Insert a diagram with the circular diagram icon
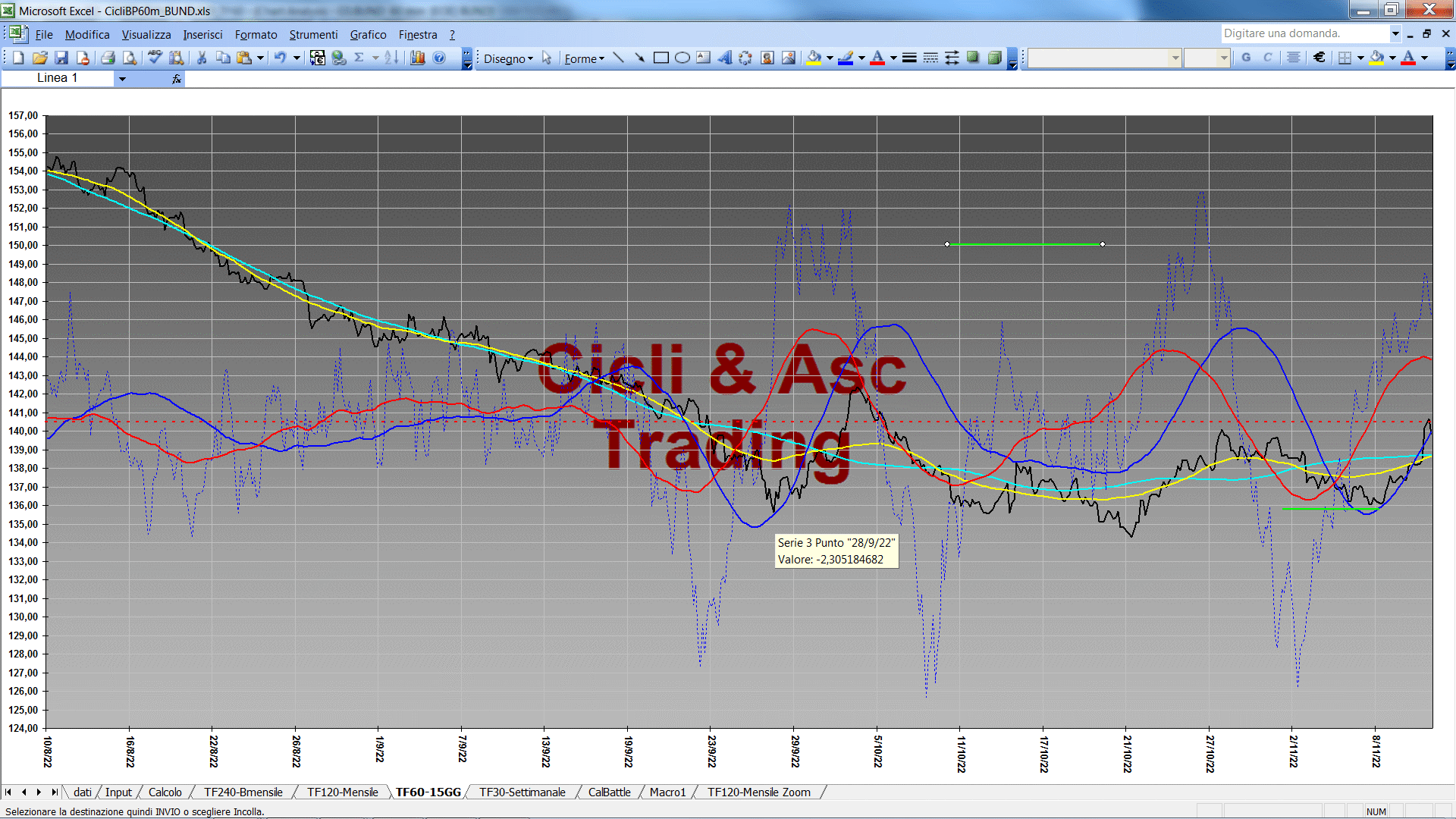 745,58
